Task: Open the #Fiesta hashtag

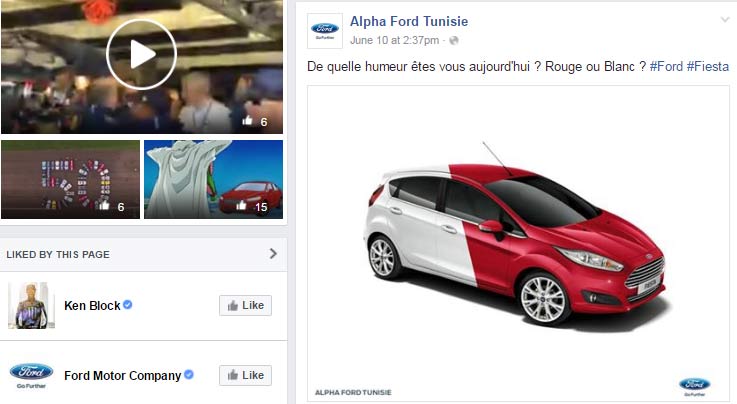Action: [x=708, y=67]
